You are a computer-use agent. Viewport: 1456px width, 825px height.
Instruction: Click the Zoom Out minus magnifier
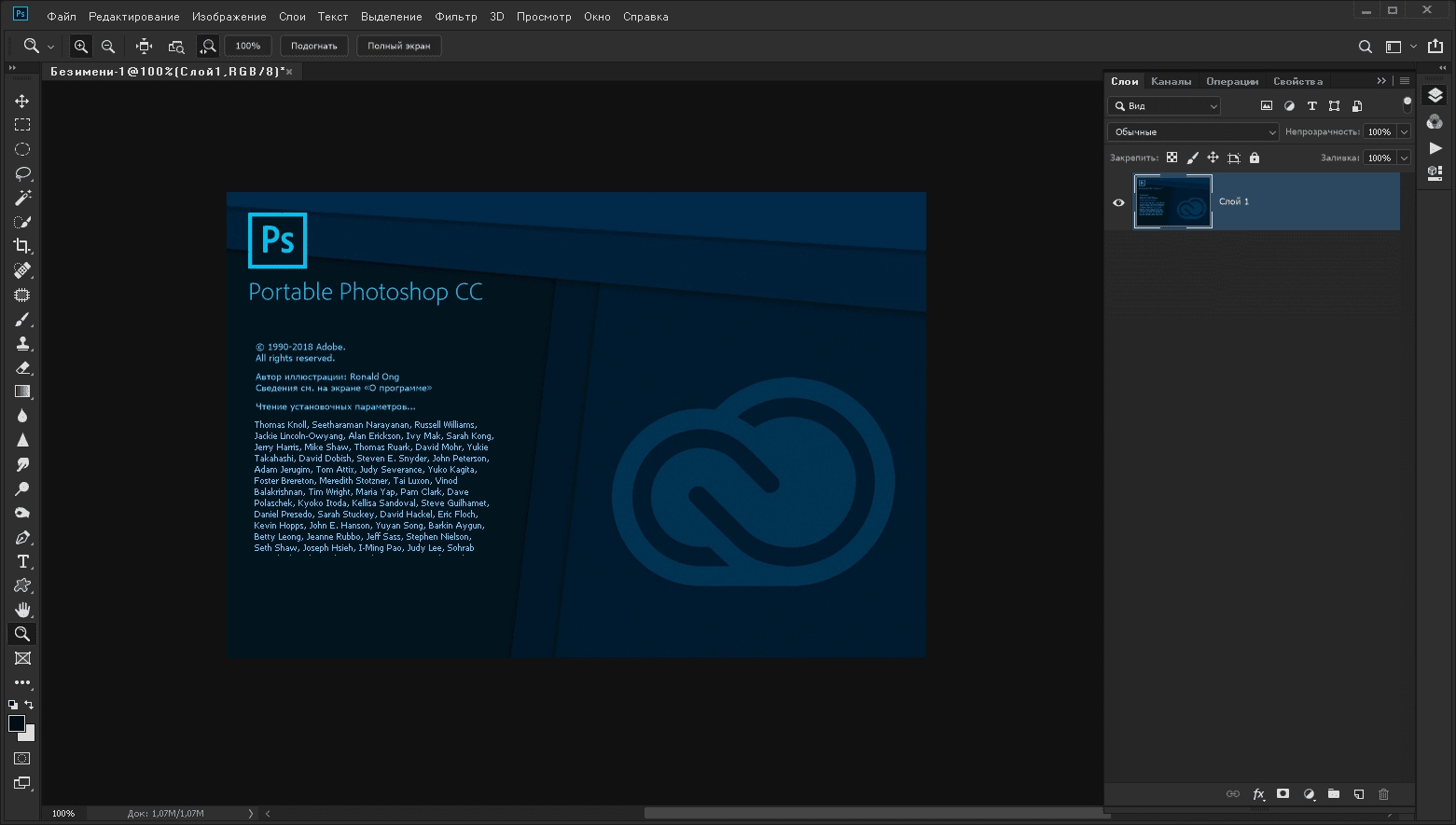(x=108, y=46)
